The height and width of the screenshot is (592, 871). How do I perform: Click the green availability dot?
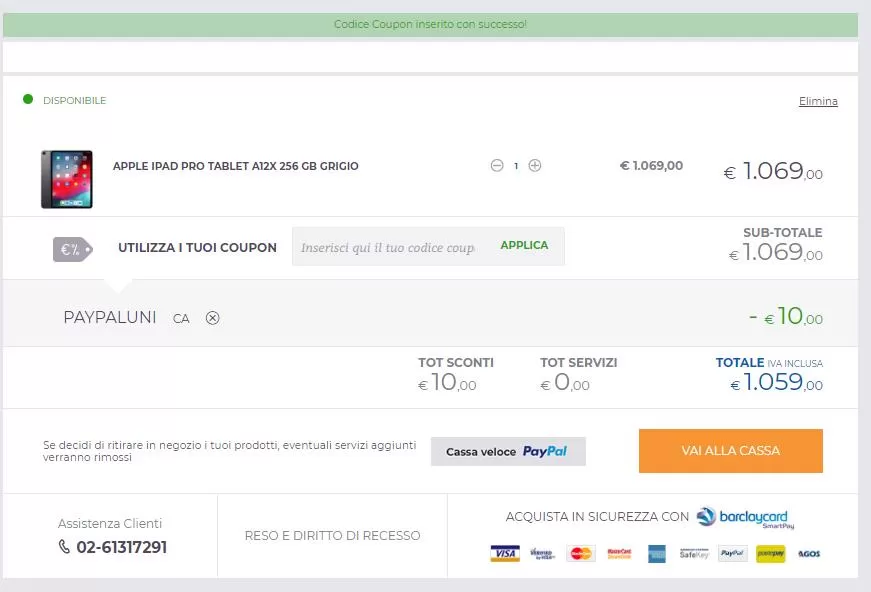(28, 99)
